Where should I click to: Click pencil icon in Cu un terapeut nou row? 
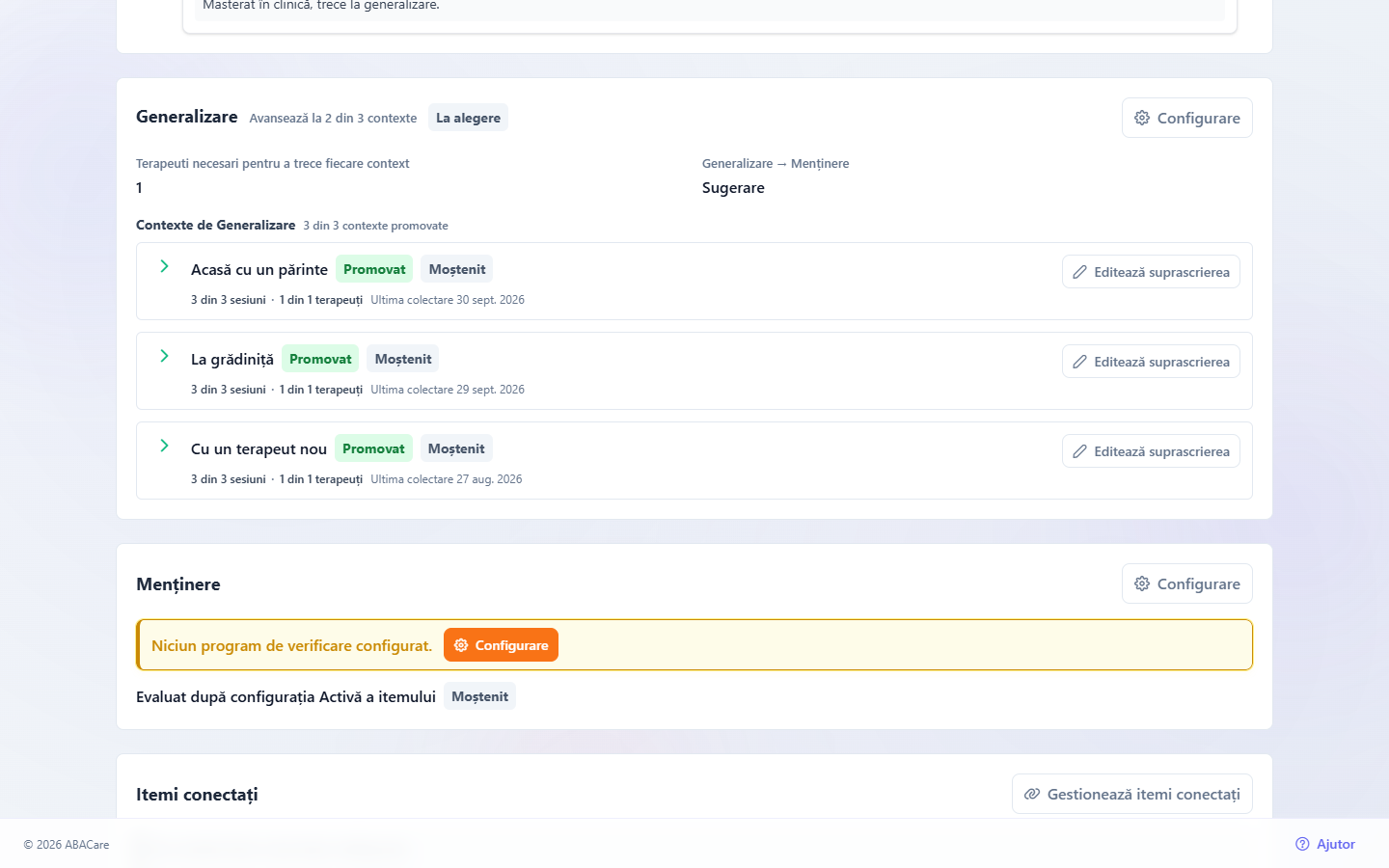click(x=1080, y=451)
